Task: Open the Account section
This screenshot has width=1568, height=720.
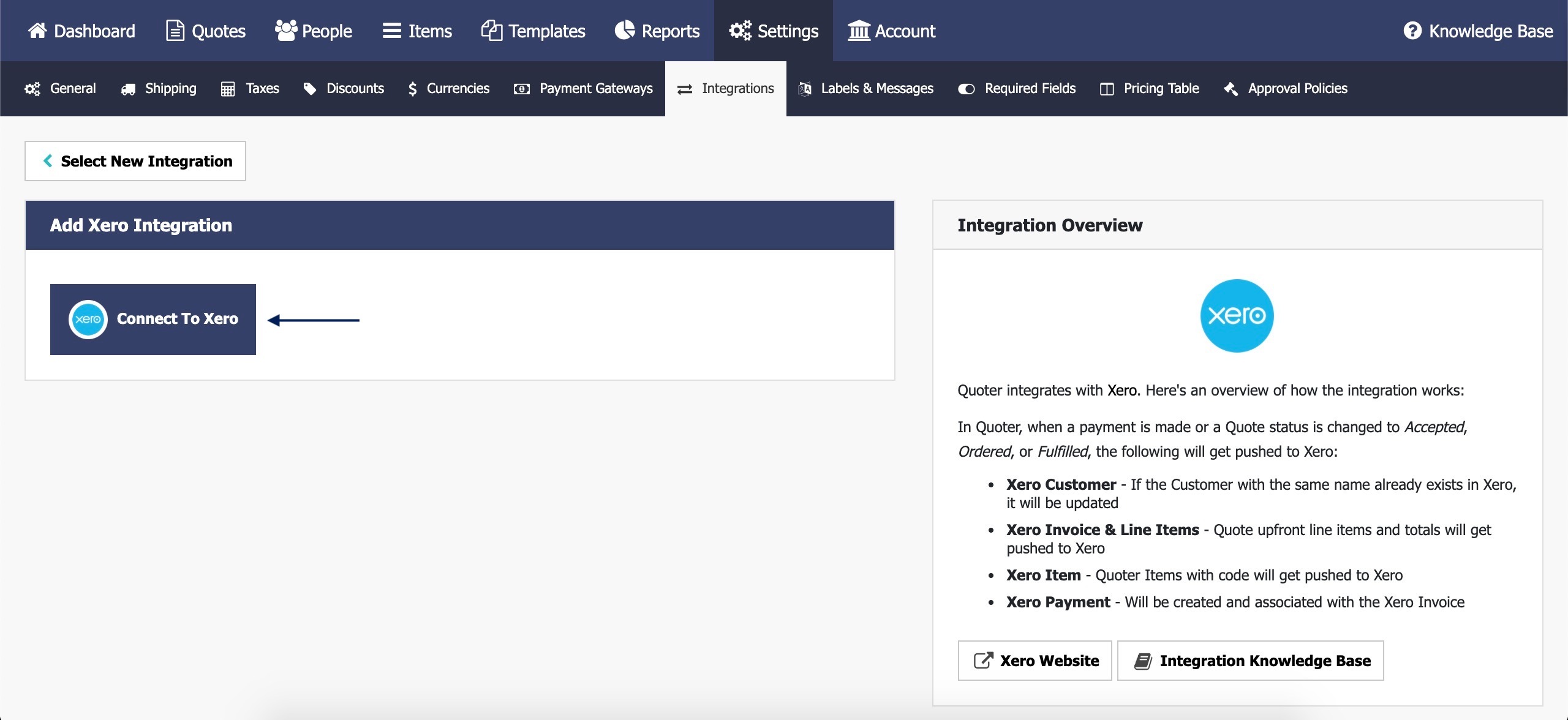Action: click(x=891, y=31)
